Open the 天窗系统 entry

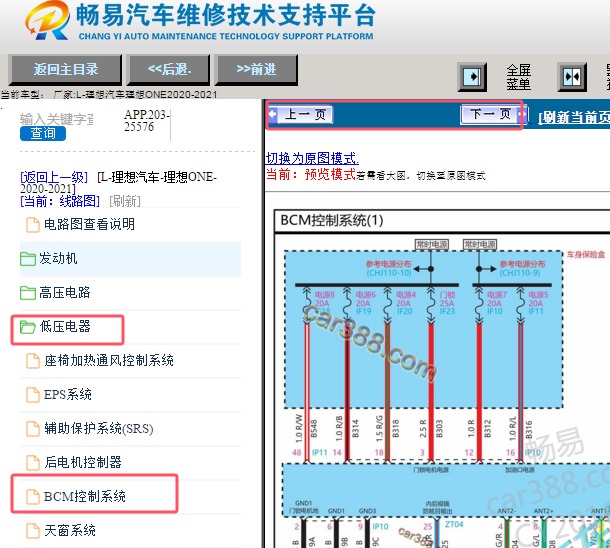(x=70, y=530)
